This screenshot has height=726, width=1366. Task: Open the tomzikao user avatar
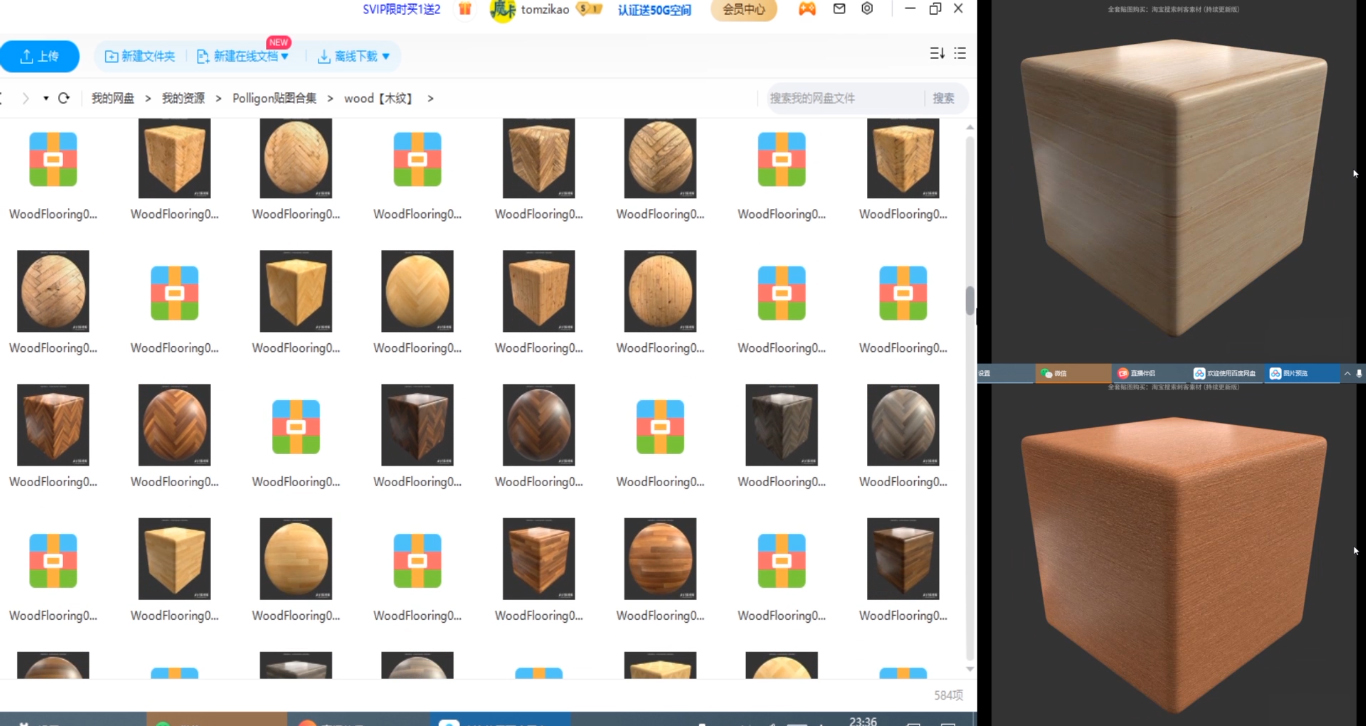(x=502, y=10)
